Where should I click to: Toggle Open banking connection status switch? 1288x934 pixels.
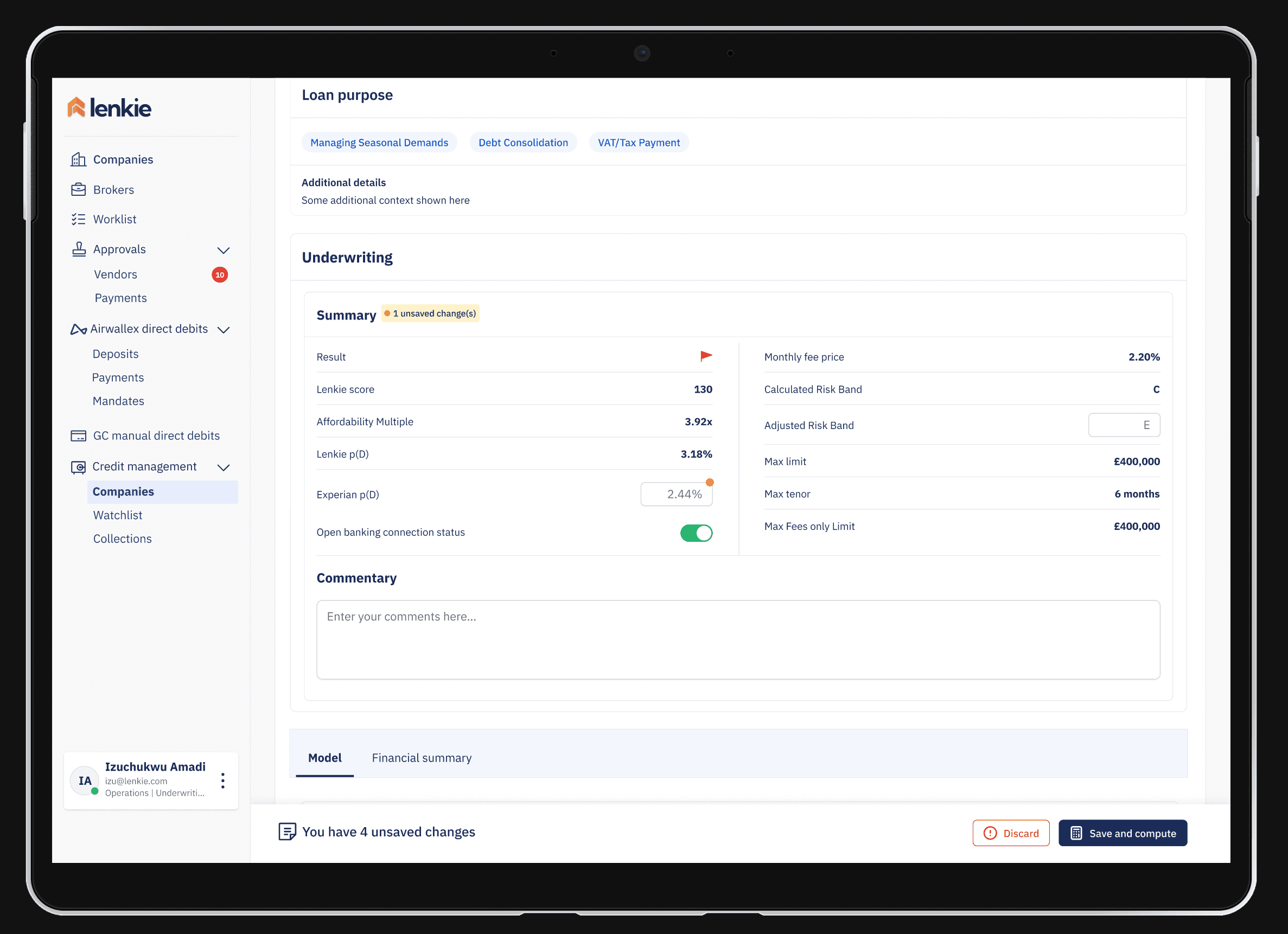coord(696,533)
